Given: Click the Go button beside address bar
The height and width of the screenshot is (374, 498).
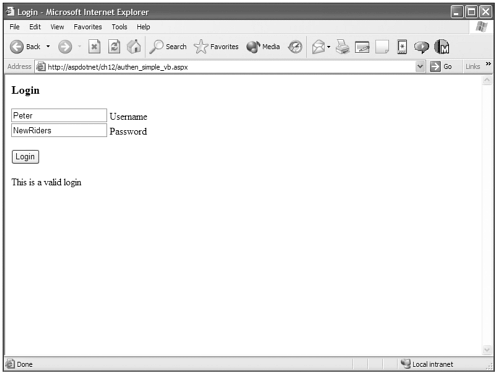Looking at the screenshot, I should coord(441,67).
